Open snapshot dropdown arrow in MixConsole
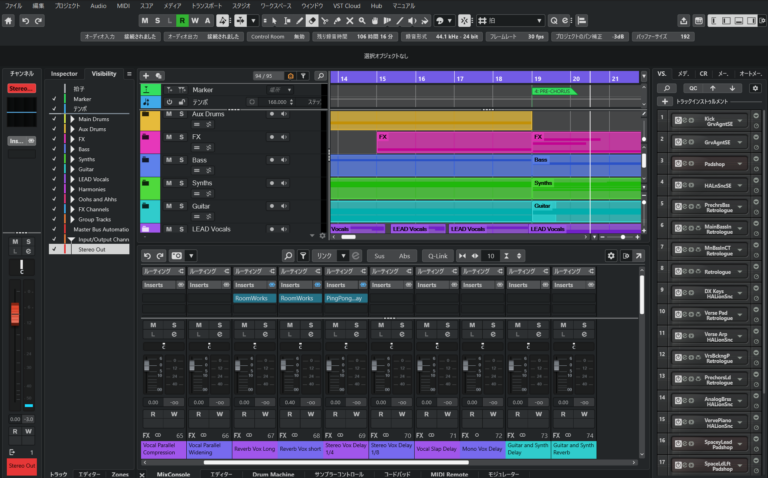768x478 pixels. pyautogui.click(x=192, y=256)
